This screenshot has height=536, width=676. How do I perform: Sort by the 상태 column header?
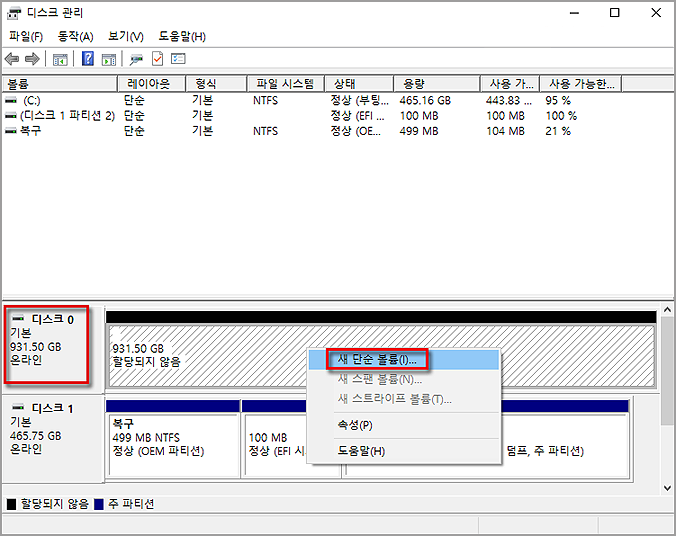[x=359, y=84]
